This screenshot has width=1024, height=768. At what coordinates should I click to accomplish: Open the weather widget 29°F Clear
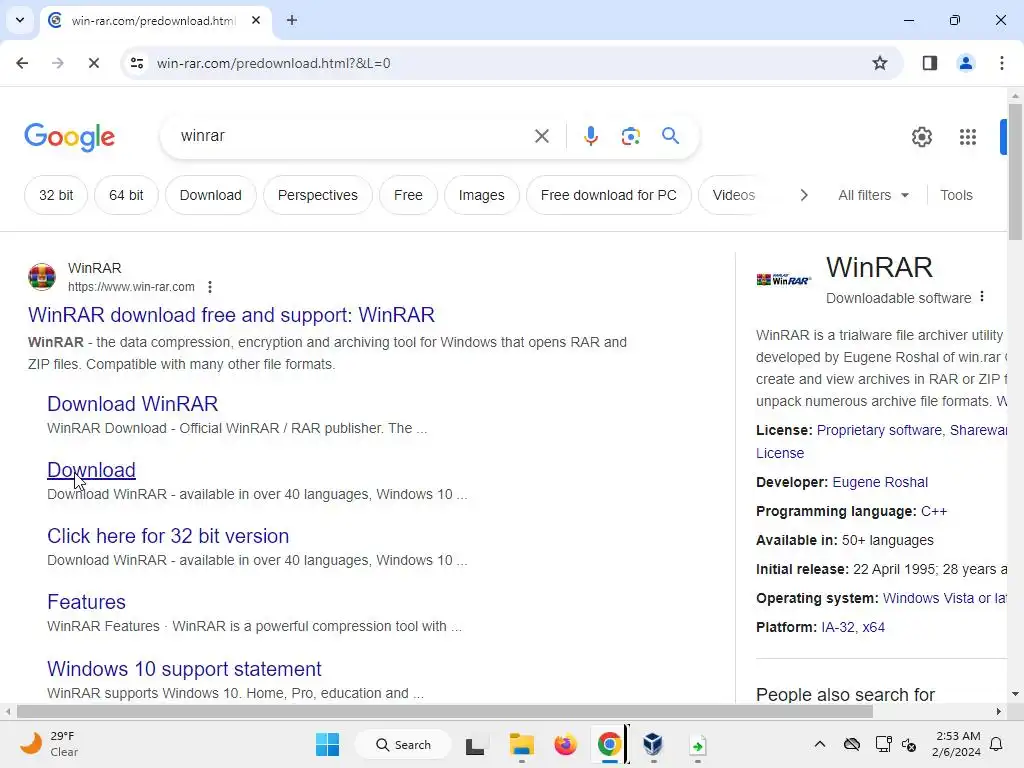coord(49,744)
